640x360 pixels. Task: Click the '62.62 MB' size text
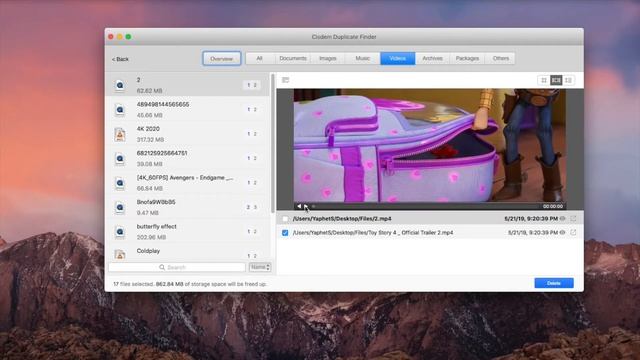coord(149,91)
